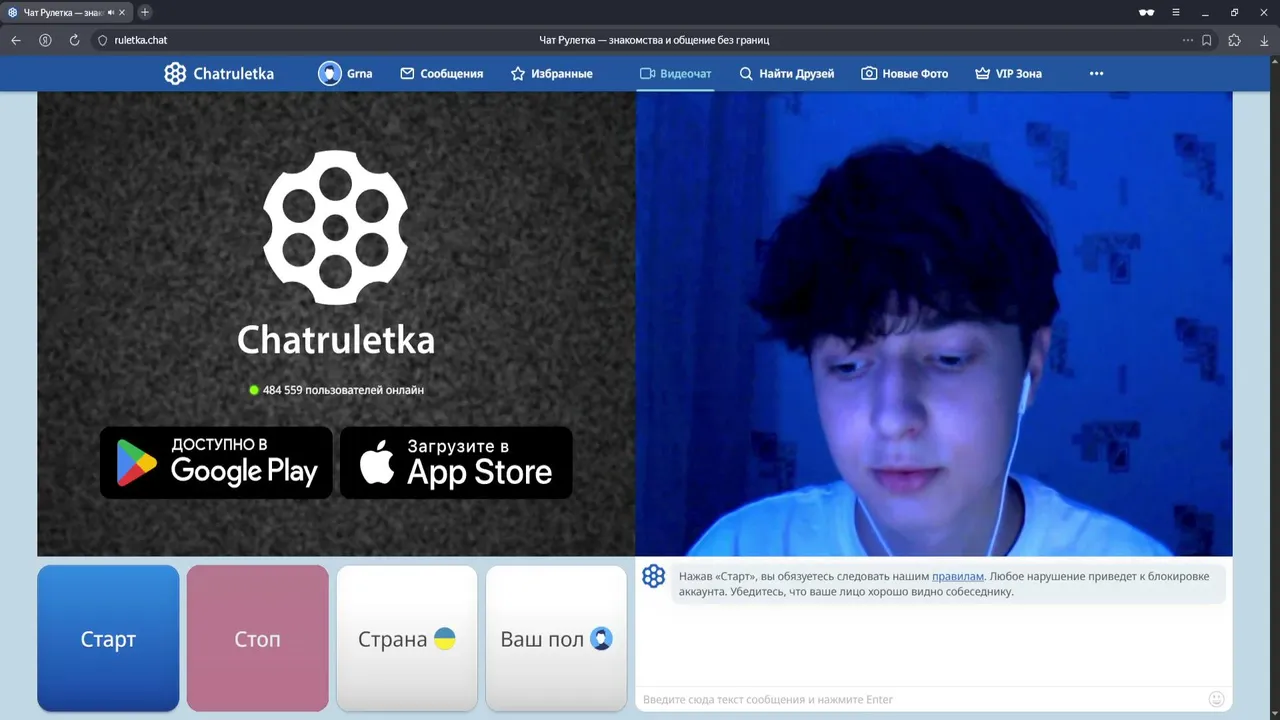Click the 484 559 пользователей онлайн counter
1280x720 pixels.
336,390
